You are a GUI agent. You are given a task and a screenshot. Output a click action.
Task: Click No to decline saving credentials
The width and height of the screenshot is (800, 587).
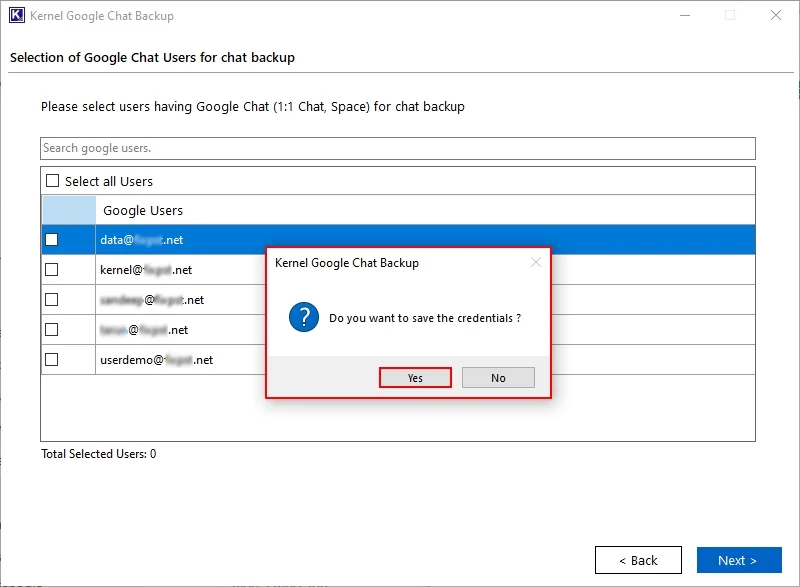click(497, 377)
